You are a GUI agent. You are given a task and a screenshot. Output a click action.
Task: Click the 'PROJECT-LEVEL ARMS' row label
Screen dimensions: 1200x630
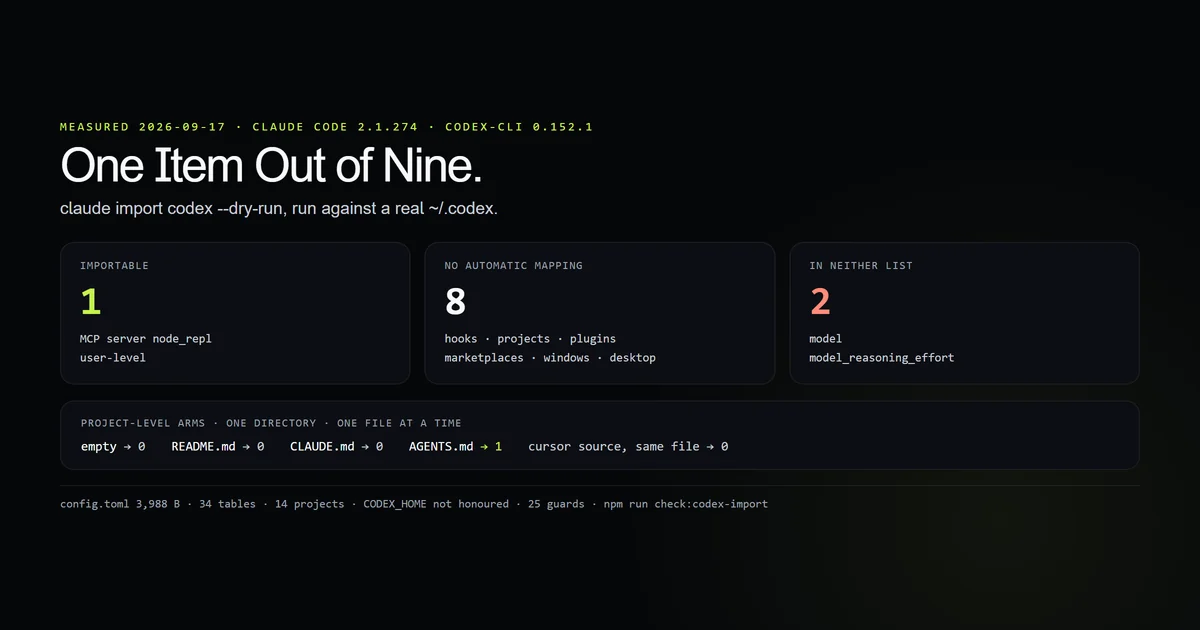click(271, 424)
